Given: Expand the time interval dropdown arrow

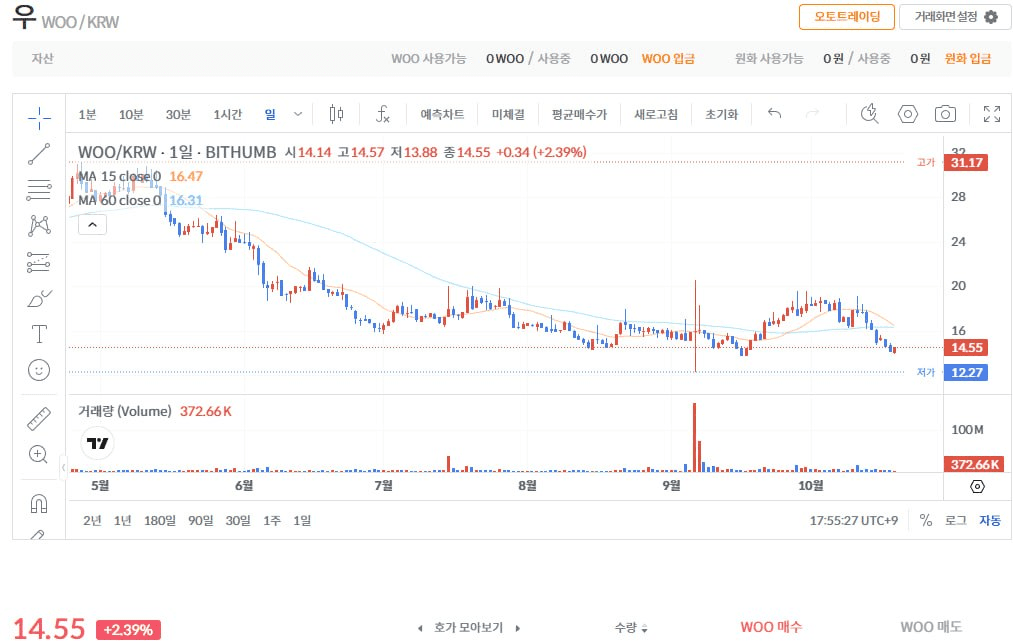Looking at the screenshot, I should 298,114.
